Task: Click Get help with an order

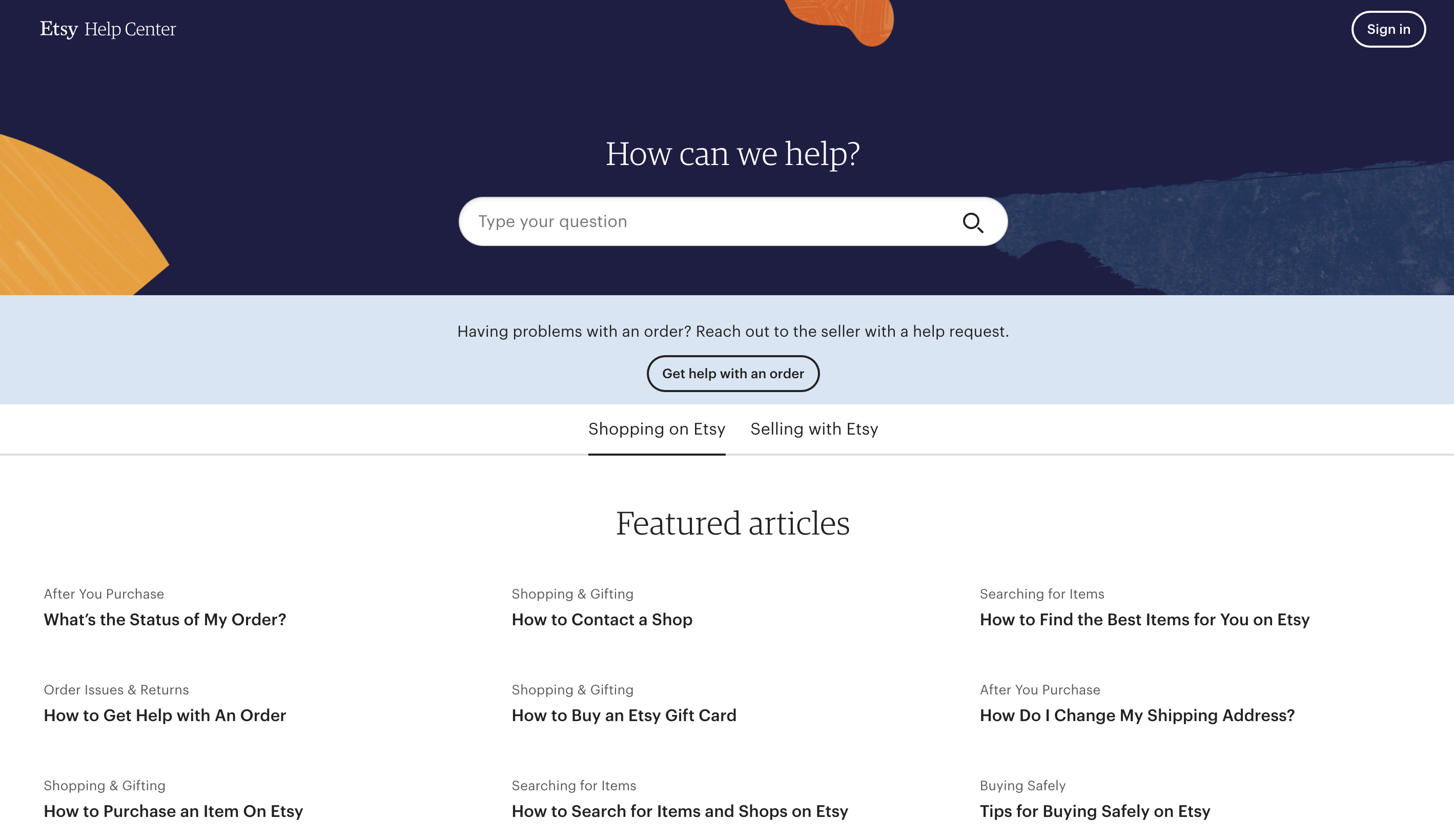Action: pos(732,373)
